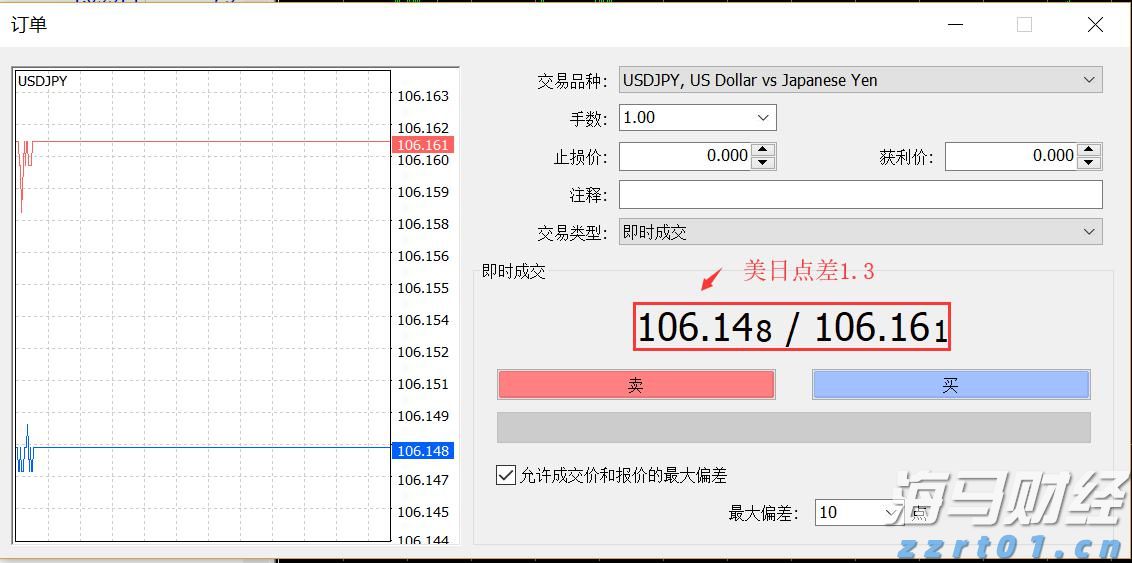Click the USDJPY label on the tick chart
This screenshot has width=1132, height=563.
[x=43, y=81]
